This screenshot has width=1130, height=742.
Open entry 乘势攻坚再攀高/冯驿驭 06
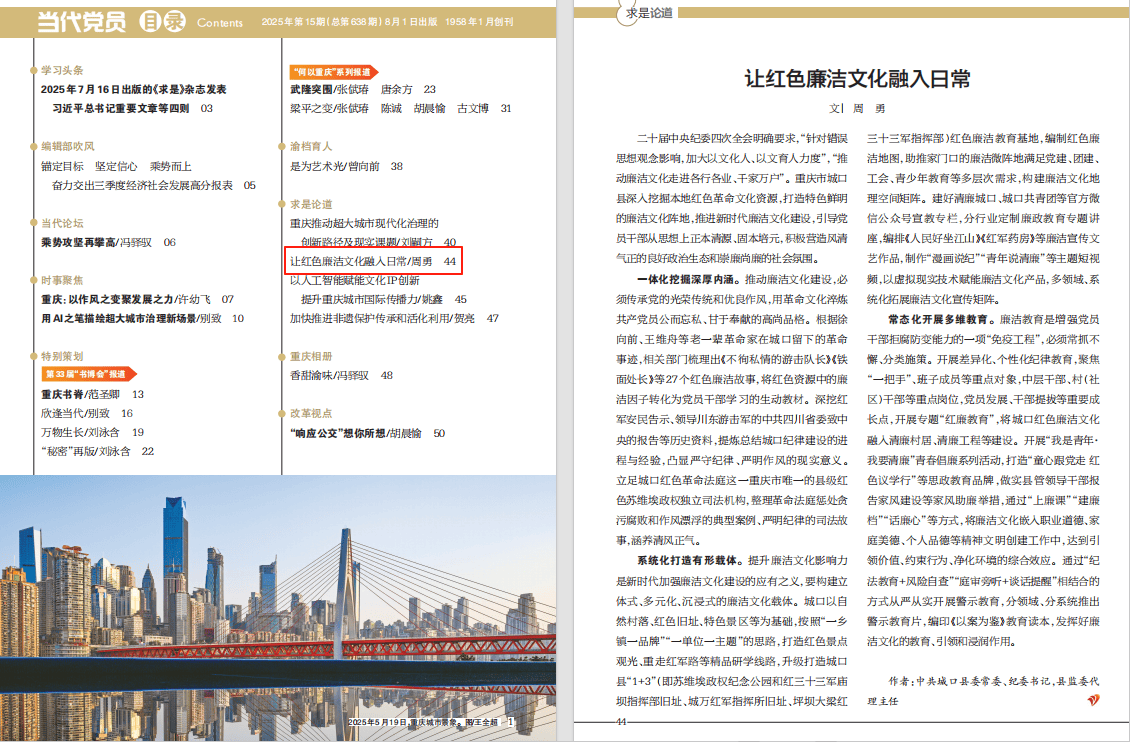coord(108,243)
